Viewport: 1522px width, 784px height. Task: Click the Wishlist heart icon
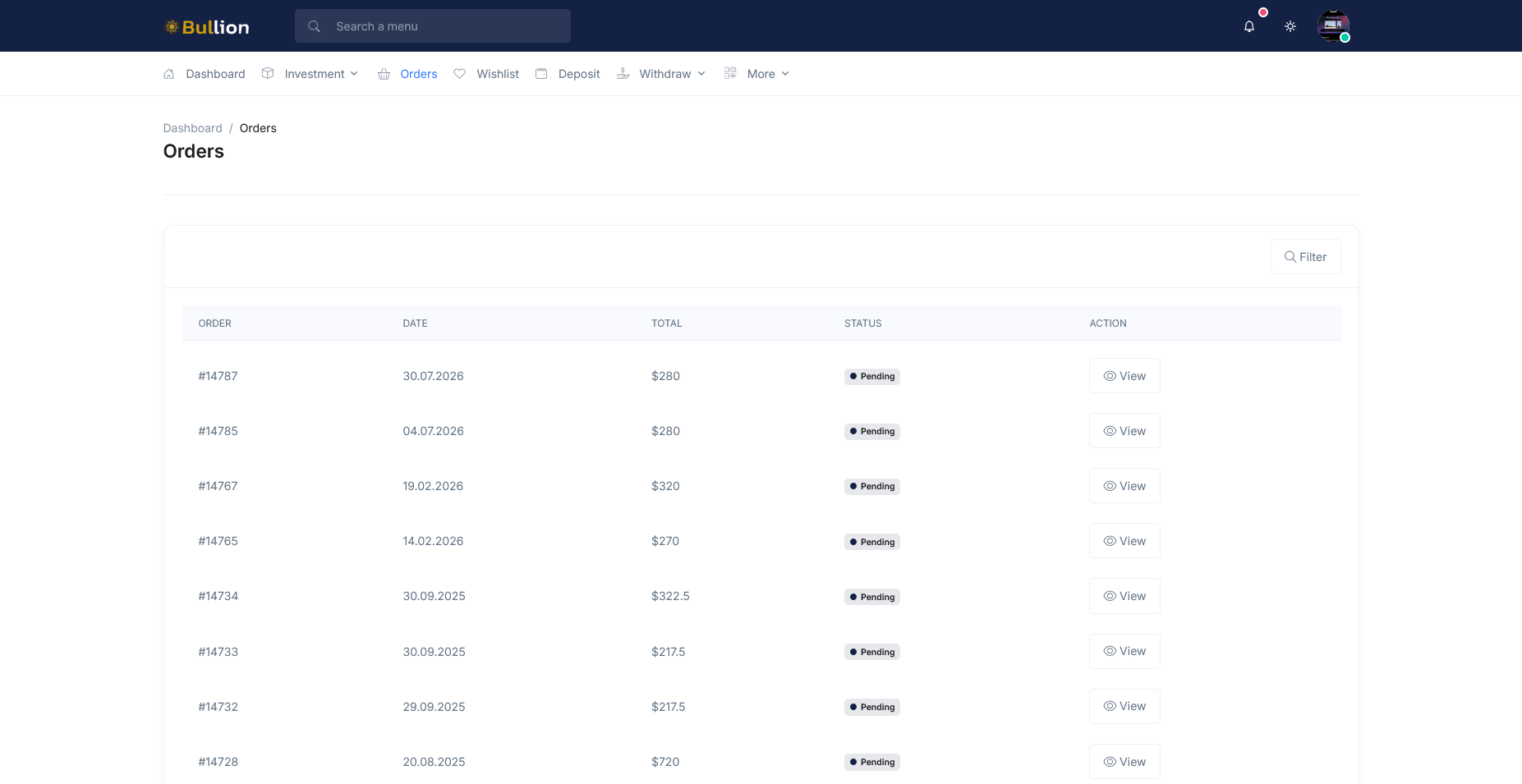460,74
